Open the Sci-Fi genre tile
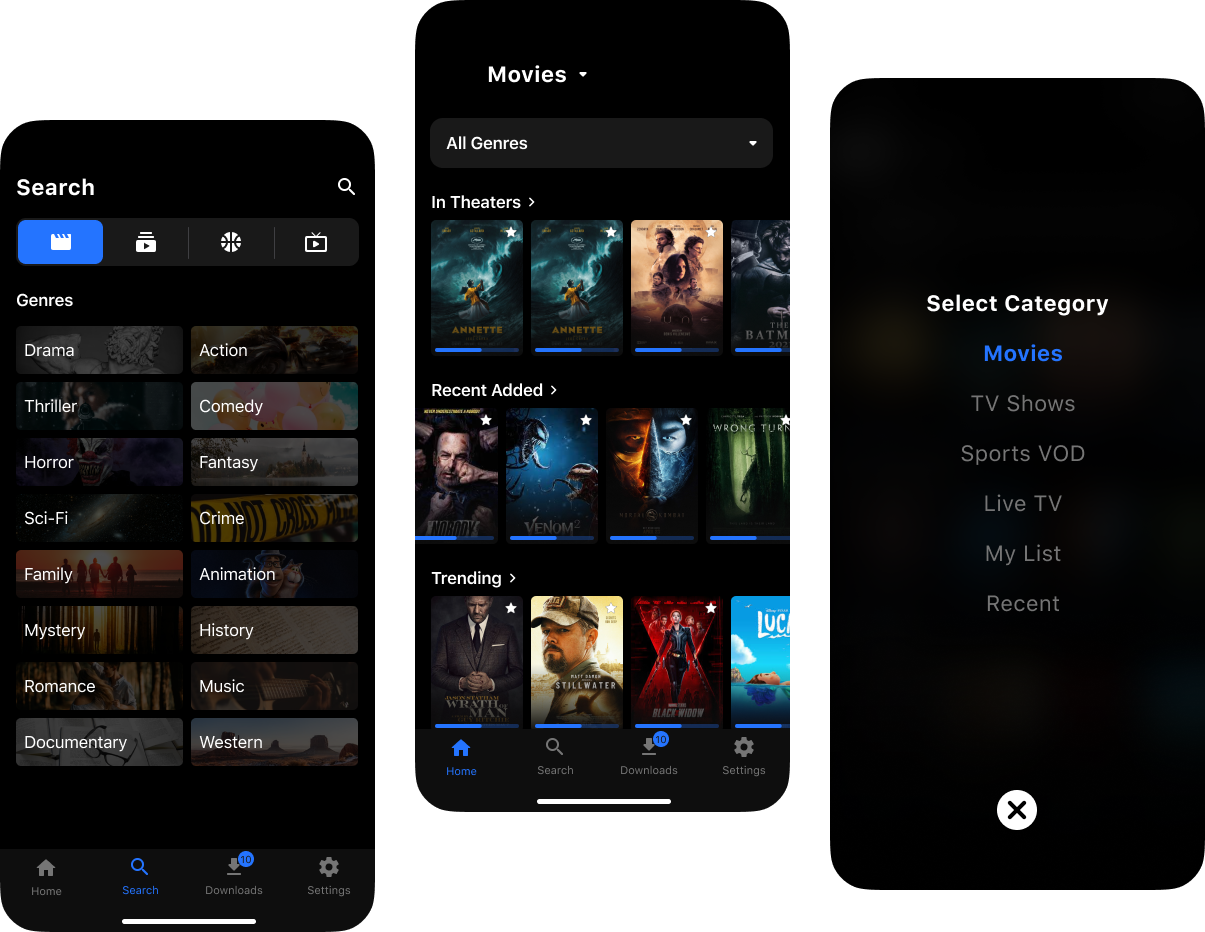The height and width of the screenshot is (932, 1205). [x=99, y=518]
